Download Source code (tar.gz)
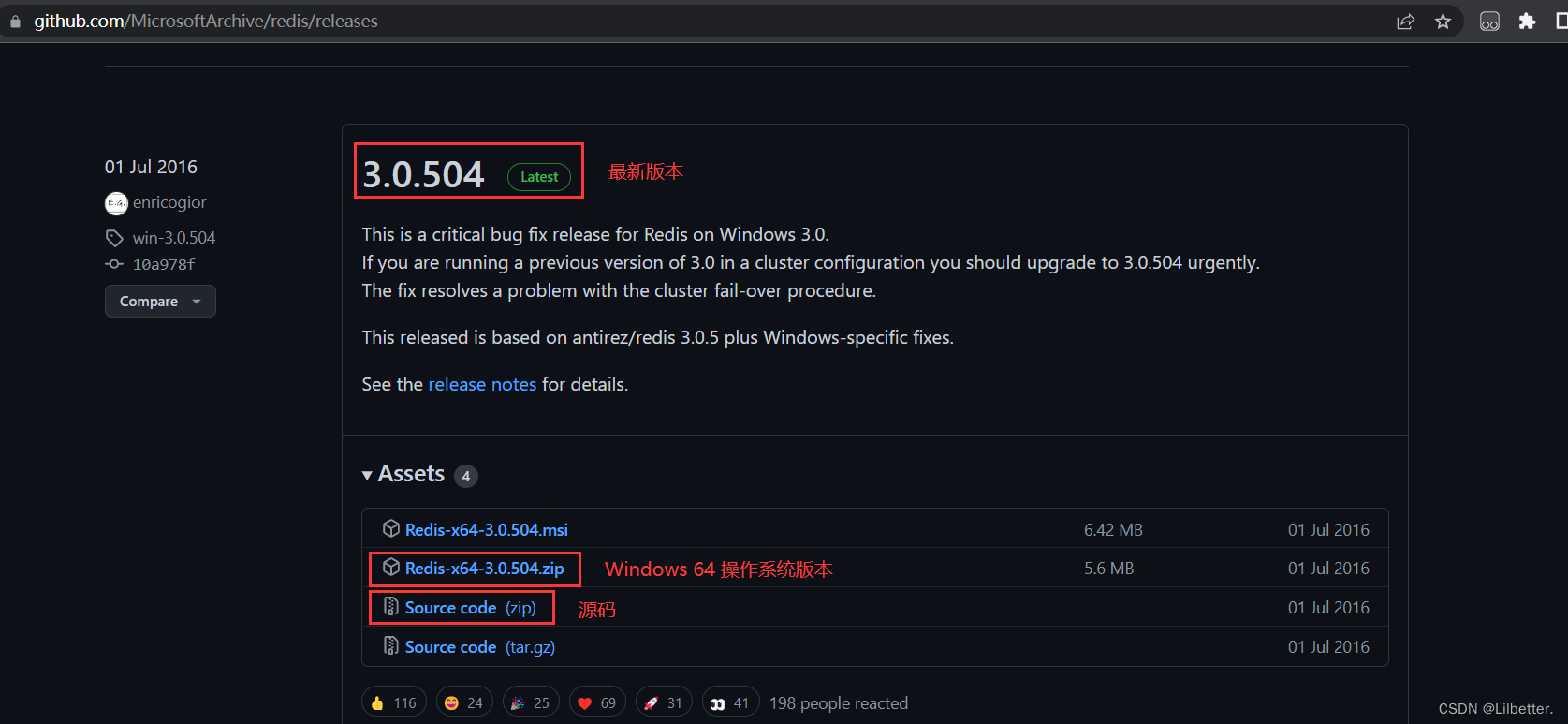Screen dimensions: 1568x724 point(479,646)
